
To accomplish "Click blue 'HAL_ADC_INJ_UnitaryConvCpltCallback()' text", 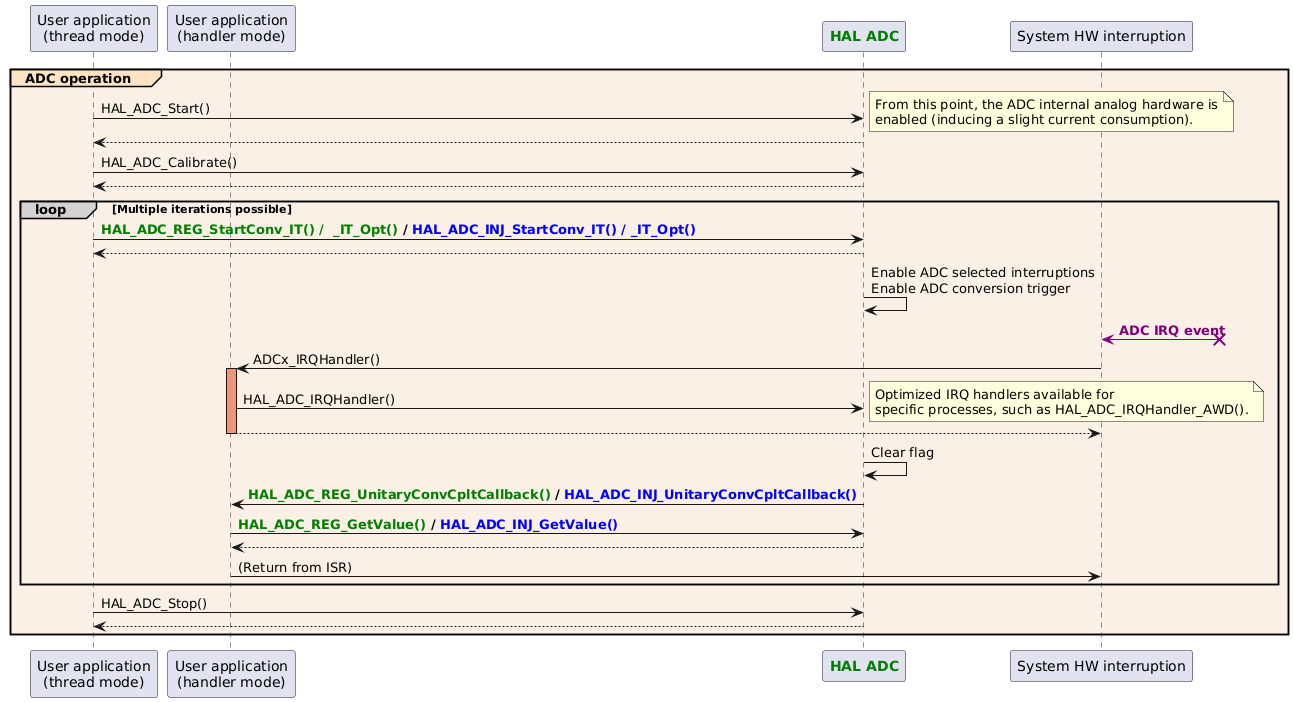I will point(711,494).
